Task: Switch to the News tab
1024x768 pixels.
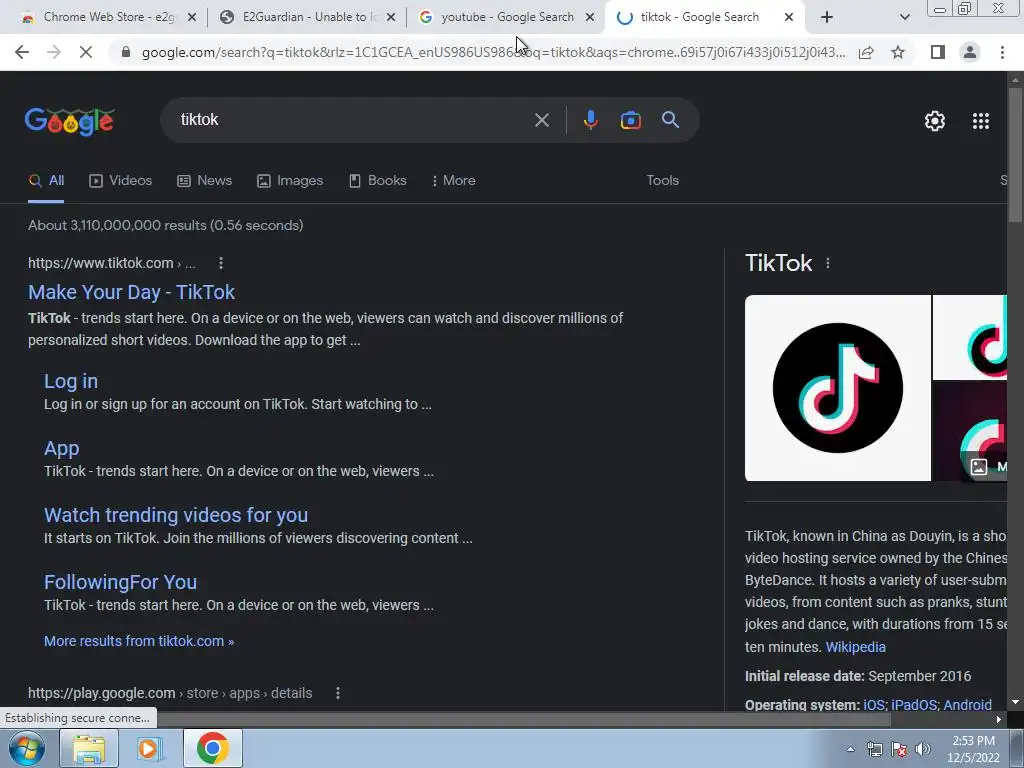Action: (x=204, y=181)
